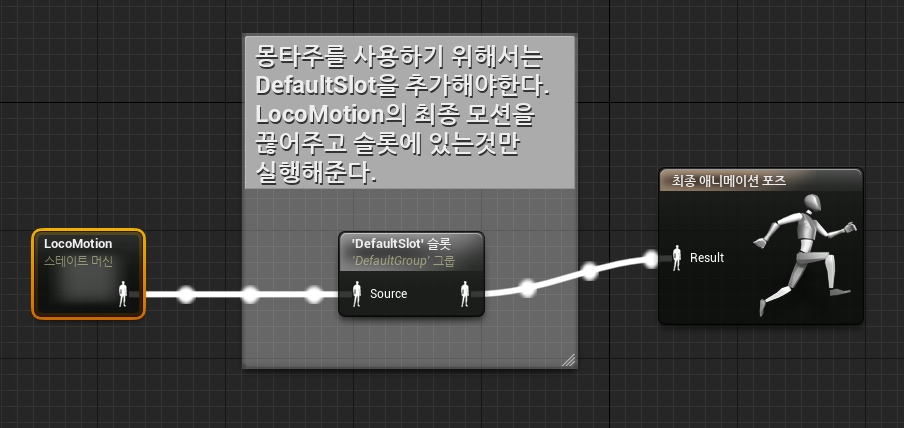Click the Source pin label
904x428 pixels.
tap(389, 294)
